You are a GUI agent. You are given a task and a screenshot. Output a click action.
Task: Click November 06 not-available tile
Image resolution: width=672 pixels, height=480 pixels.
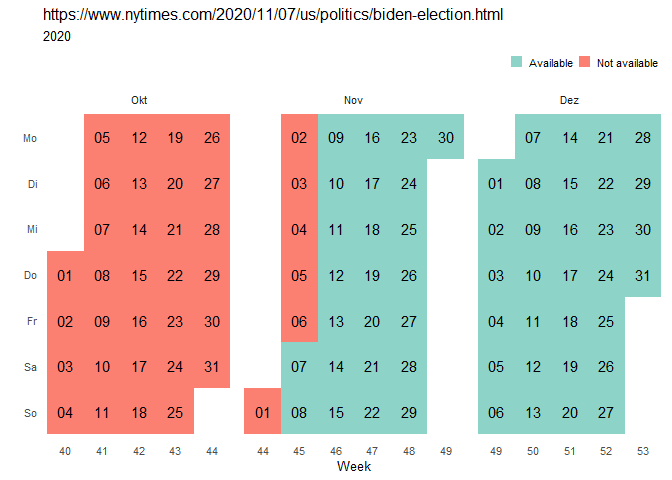(299, 321)
